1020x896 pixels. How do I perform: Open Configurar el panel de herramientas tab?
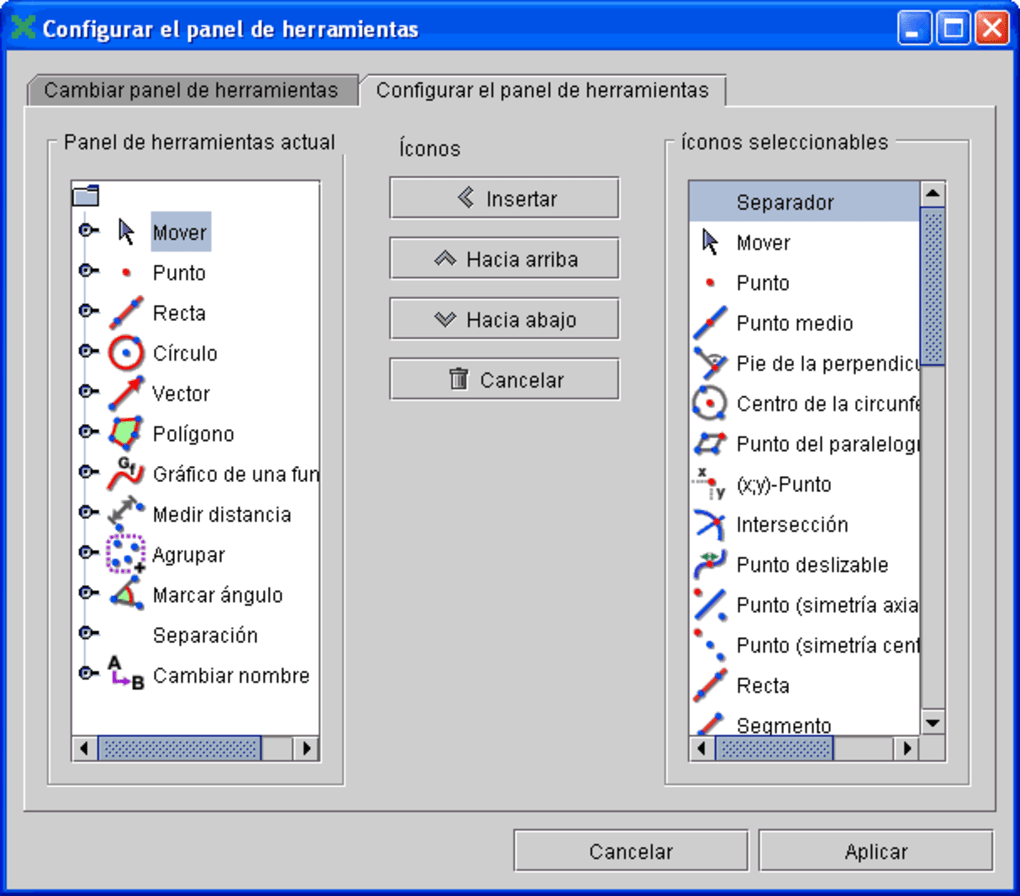point(542,90)
